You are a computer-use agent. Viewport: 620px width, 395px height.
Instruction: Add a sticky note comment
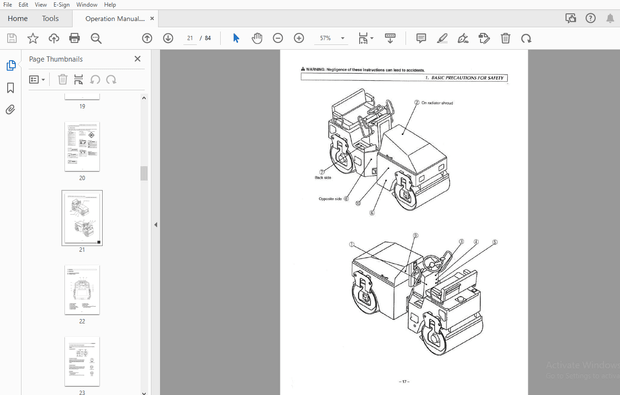click(x=421, y=38)
